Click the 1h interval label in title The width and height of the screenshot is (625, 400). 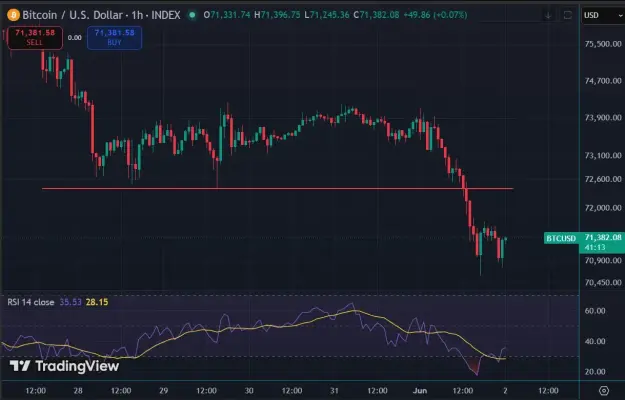(x=137, y=16)
